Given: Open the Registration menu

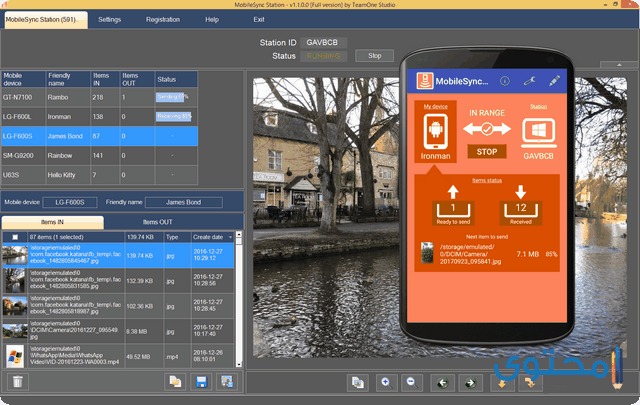Looking at the screenshot, I should [x=163, y=20].
